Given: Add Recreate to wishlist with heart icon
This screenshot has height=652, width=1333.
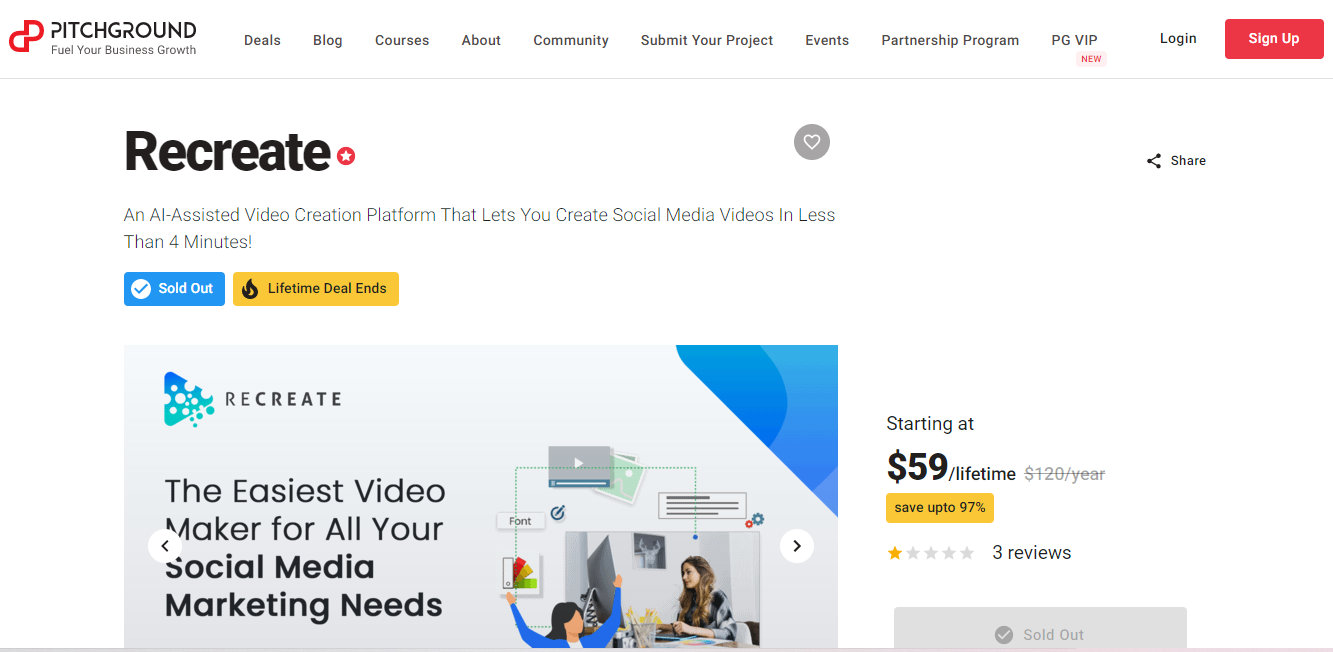Looking at the screenshot, I should click(x=812, y=142).
